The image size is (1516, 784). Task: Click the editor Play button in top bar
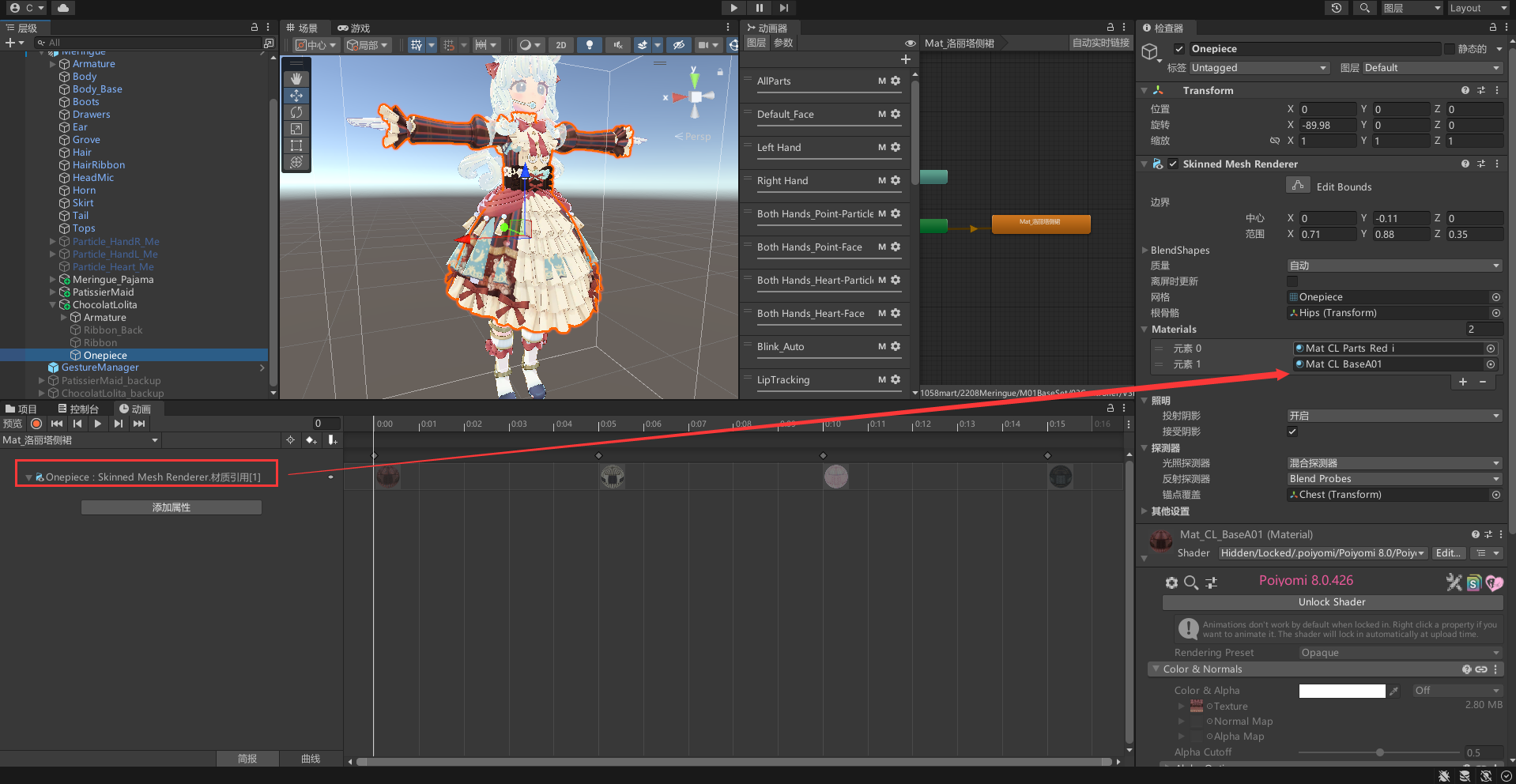[734, 8]
